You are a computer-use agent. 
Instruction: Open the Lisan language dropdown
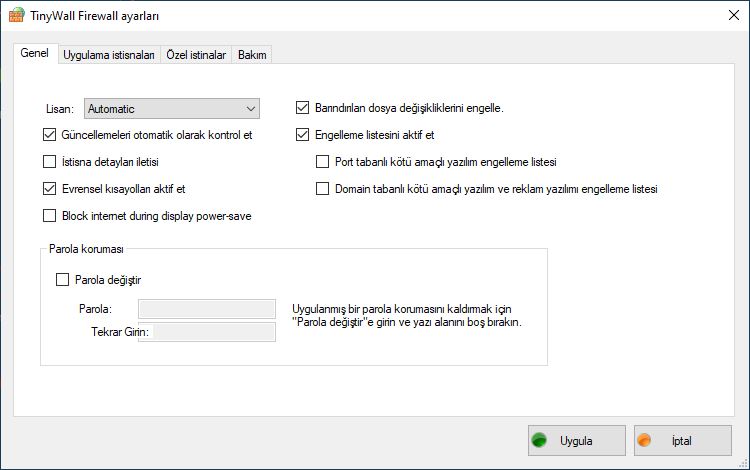click(172, 109)
